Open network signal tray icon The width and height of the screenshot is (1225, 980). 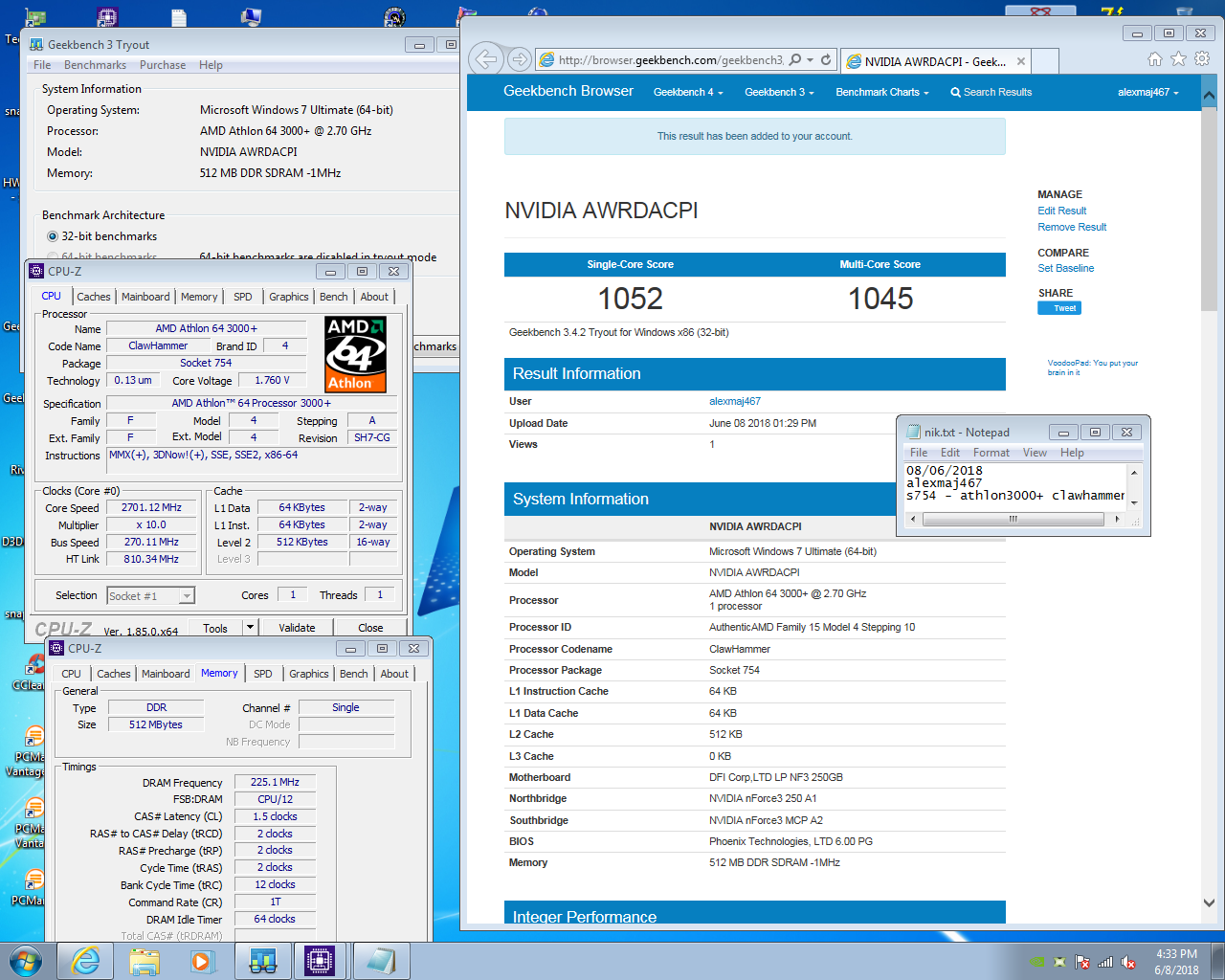(1105, 962)
